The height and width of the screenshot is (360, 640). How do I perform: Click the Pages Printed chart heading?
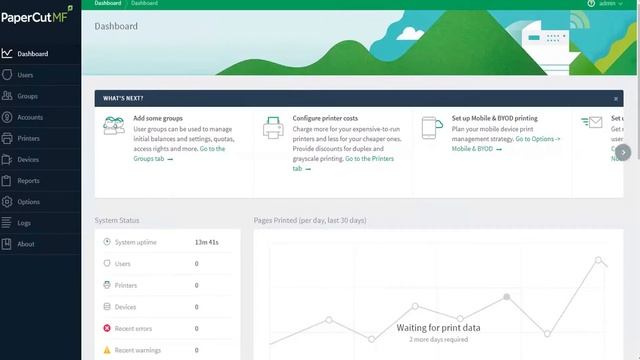pos(310,220)
